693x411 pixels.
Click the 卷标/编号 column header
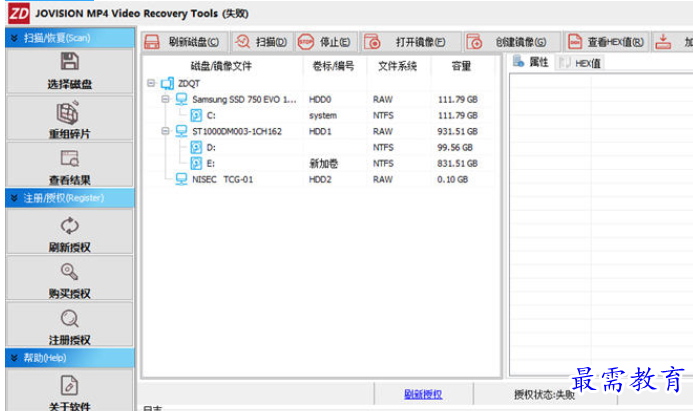[333, 66]
